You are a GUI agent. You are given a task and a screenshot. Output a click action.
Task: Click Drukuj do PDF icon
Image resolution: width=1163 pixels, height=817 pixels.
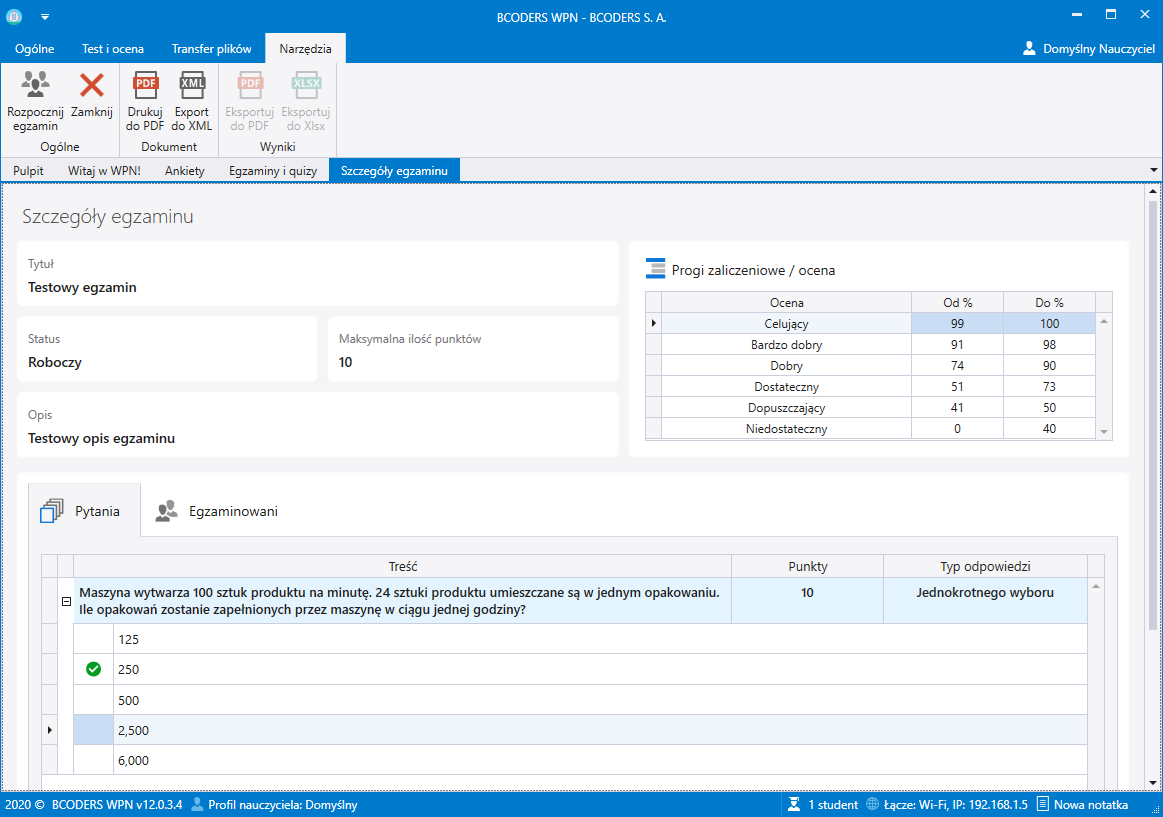[145, 85]
